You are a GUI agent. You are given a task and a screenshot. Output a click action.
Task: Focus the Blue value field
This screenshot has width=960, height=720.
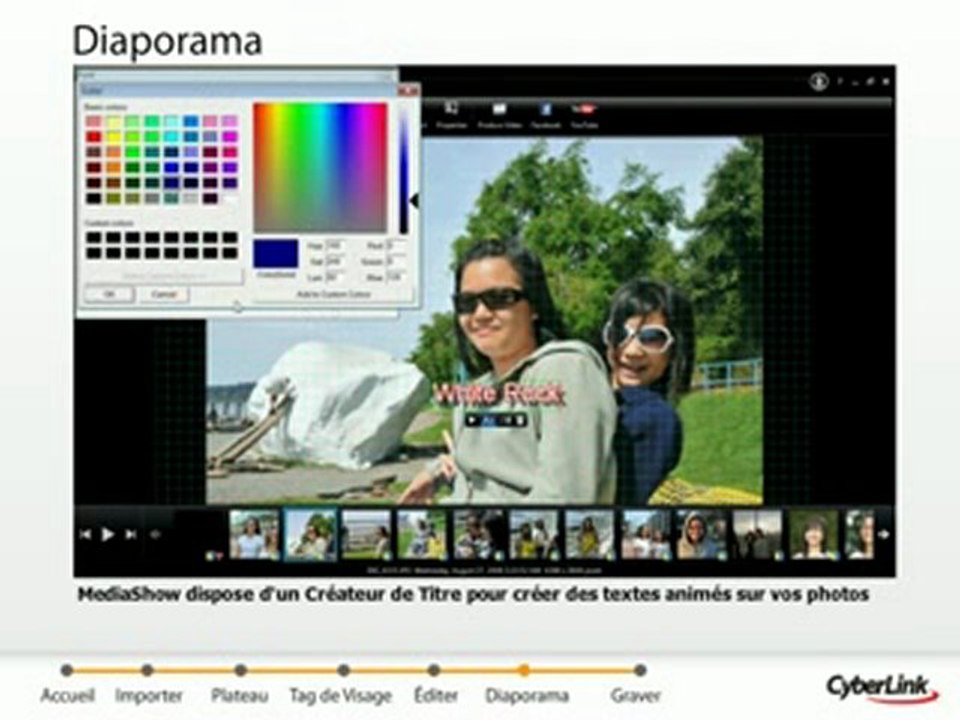point(397,277)
